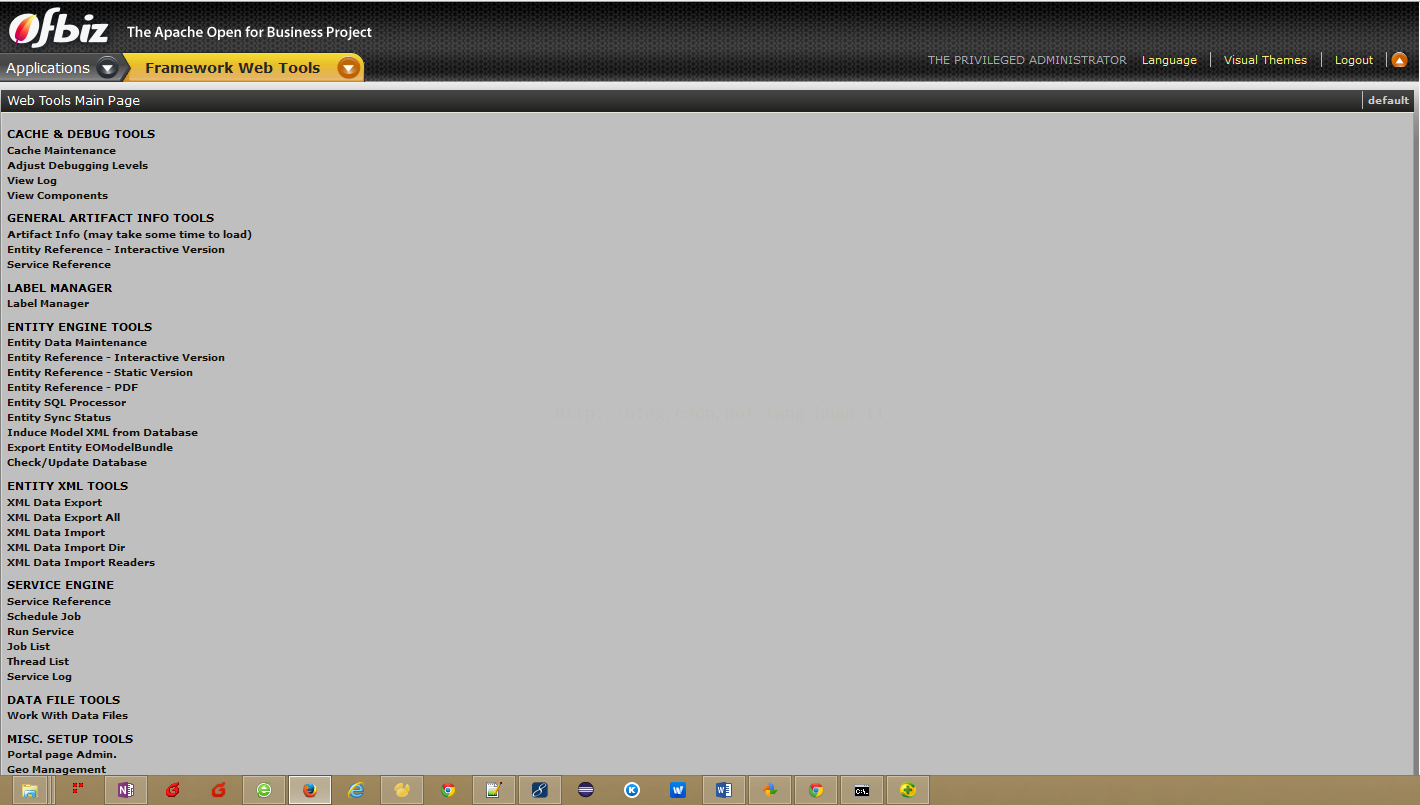
Task: Open Notepad++ from the taskbar
Action: point(494,790)
